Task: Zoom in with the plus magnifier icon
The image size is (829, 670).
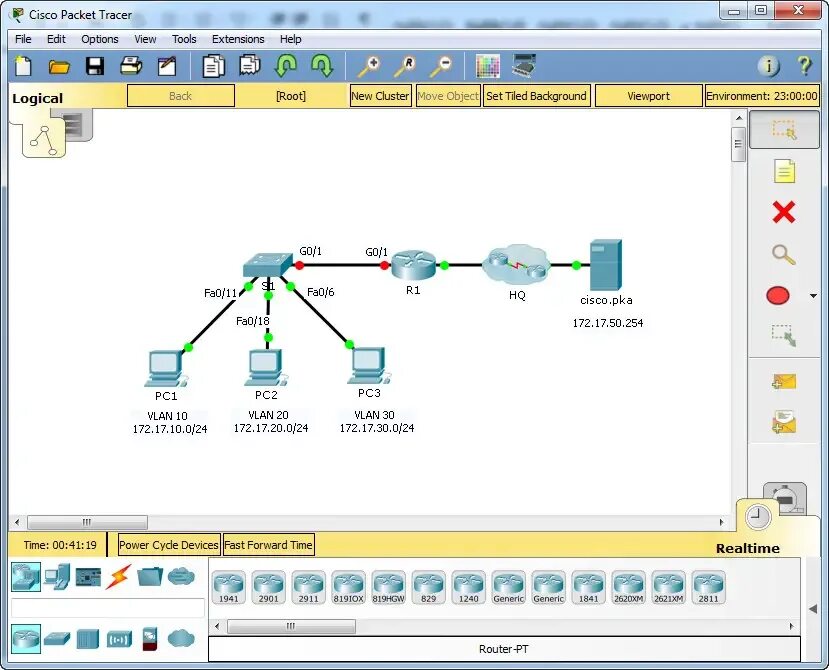Action: pos(369,67)
